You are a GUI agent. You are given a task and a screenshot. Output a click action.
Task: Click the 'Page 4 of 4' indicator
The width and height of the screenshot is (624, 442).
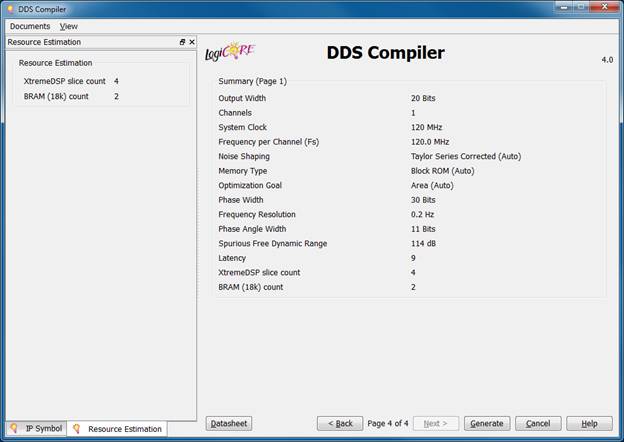[388, 423]
